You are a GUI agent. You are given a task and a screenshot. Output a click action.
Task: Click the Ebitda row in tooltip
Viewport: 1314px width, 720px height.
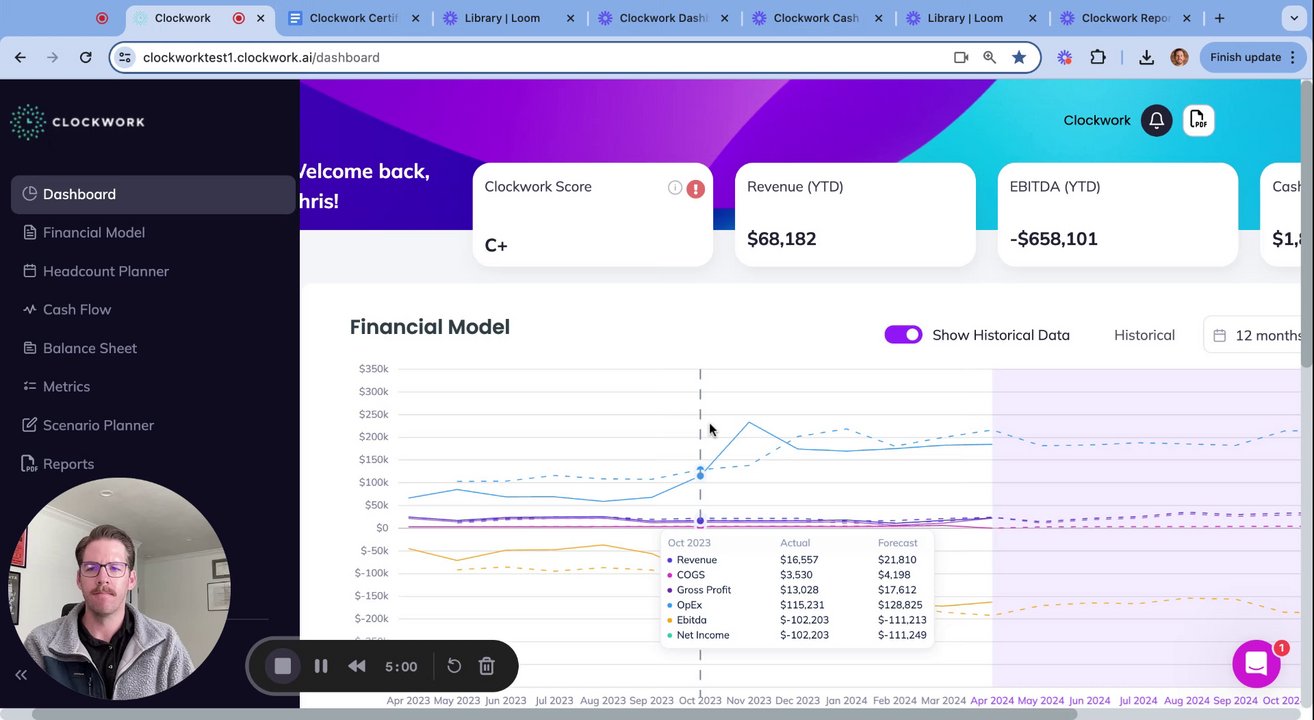click(797, 620)
